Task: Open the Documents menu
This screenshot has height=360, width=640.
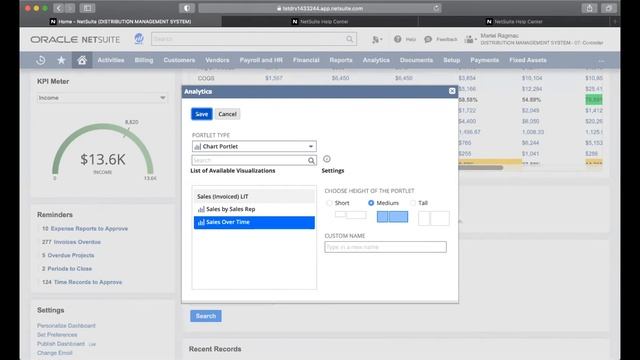Action: [416, 60]
